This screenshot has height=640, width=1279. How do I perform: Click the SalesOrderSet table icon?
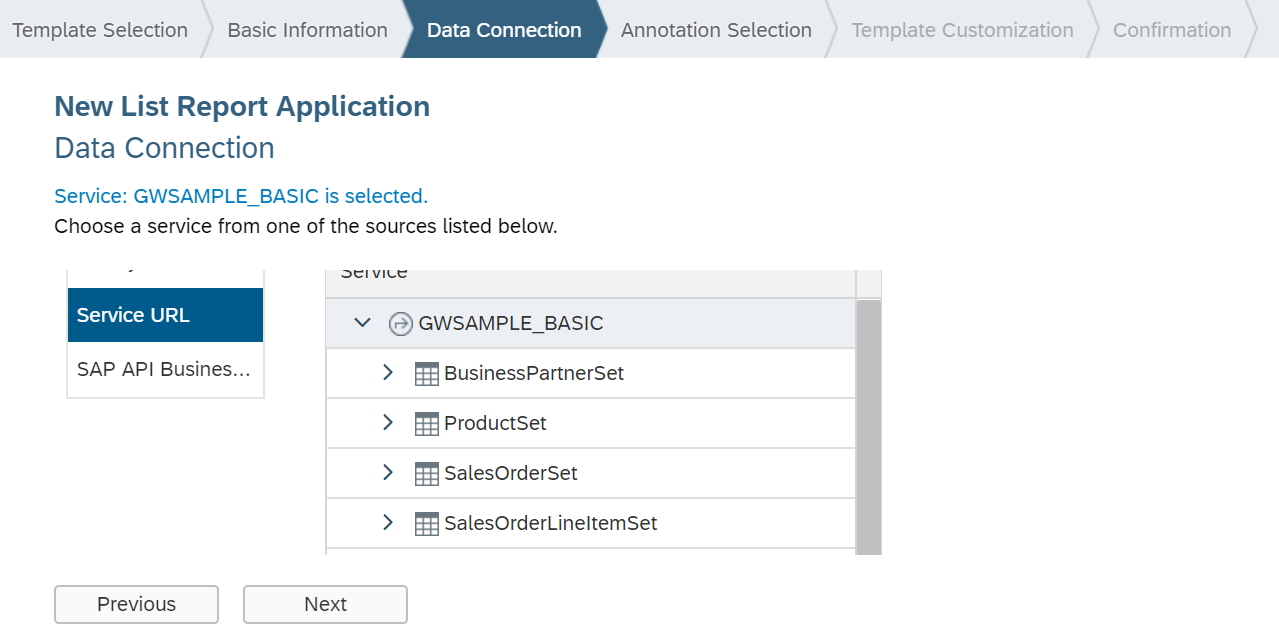coord(427,474)
